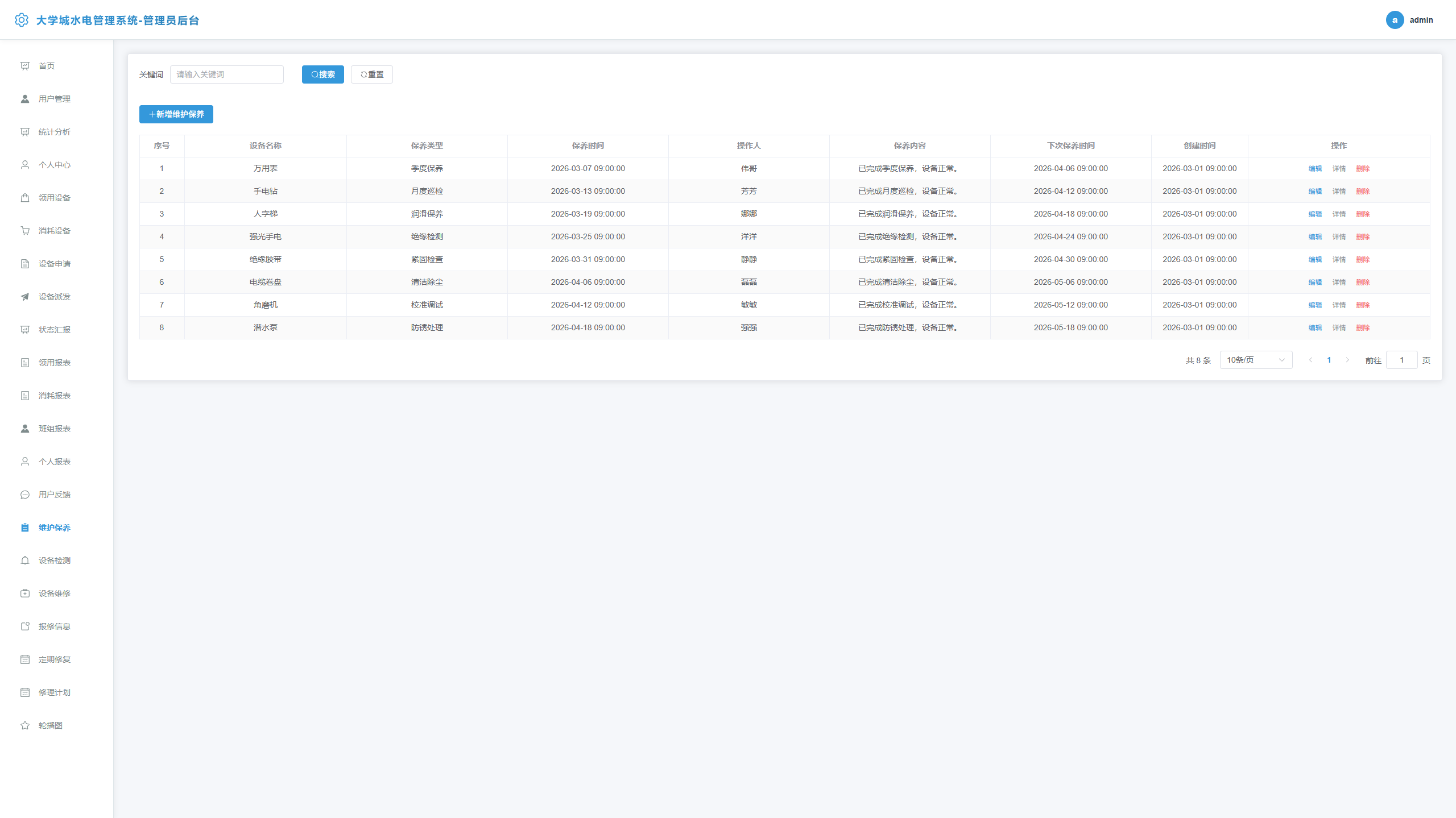The height and width of the screenshot is (818, 1456).
Task: Click the admin avatar icon
Action: coord(1395,20)
